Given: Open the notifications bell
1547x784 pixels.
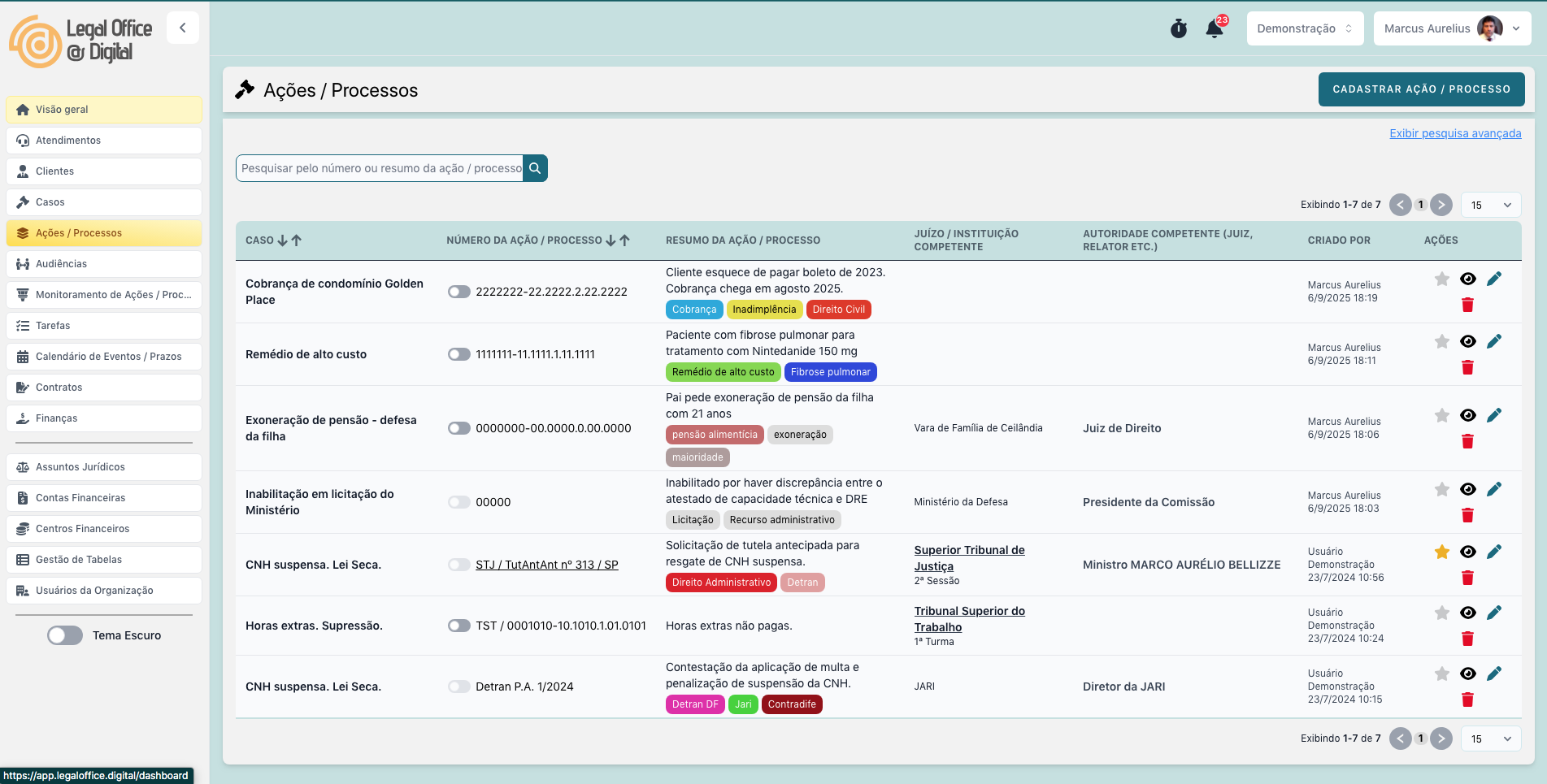Looking at the screenshot, I should (1215, 29).
